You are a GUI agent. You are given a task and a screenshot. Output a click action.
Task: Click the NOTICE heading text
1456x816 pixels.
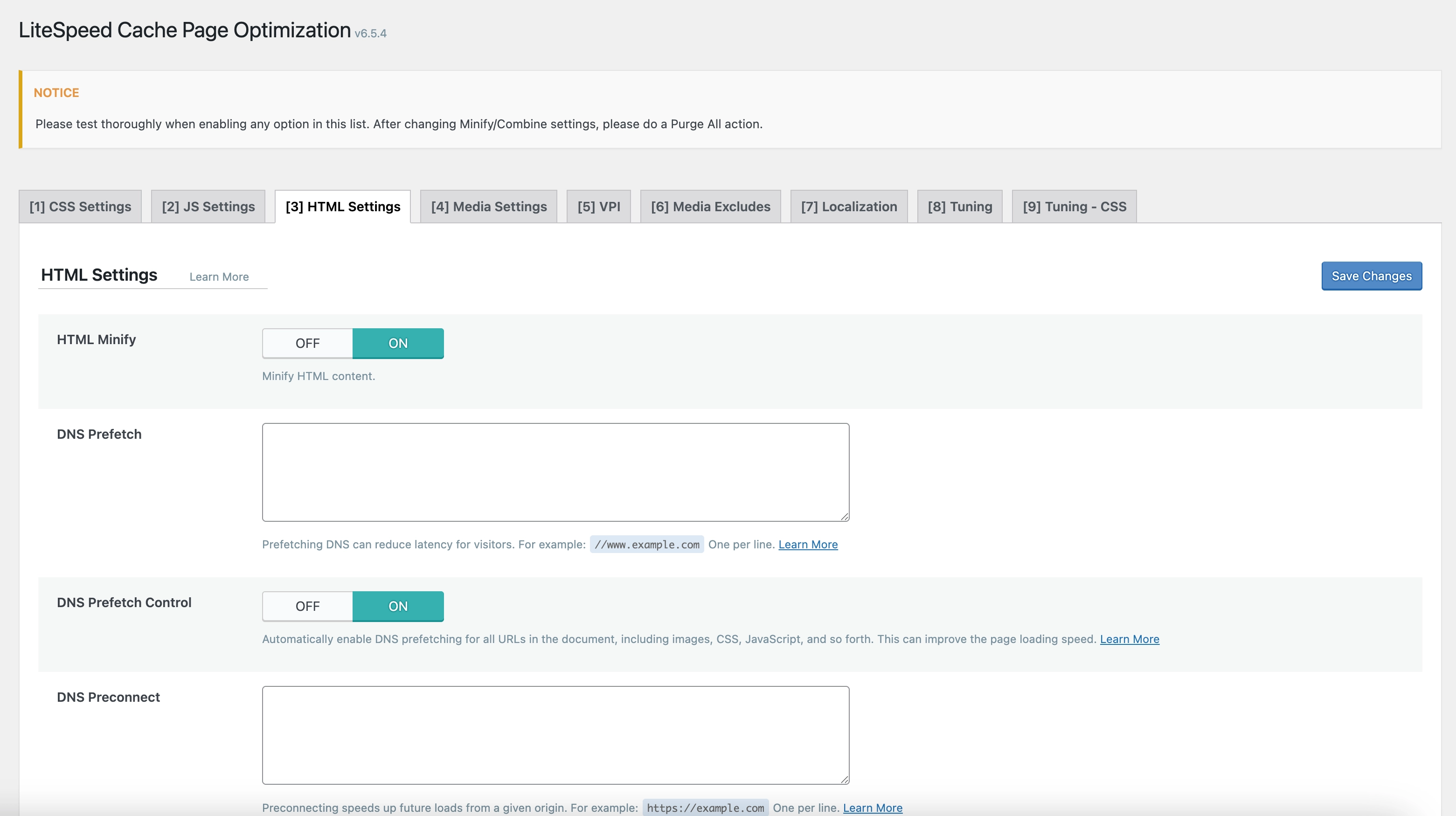[x=56, y=93]
